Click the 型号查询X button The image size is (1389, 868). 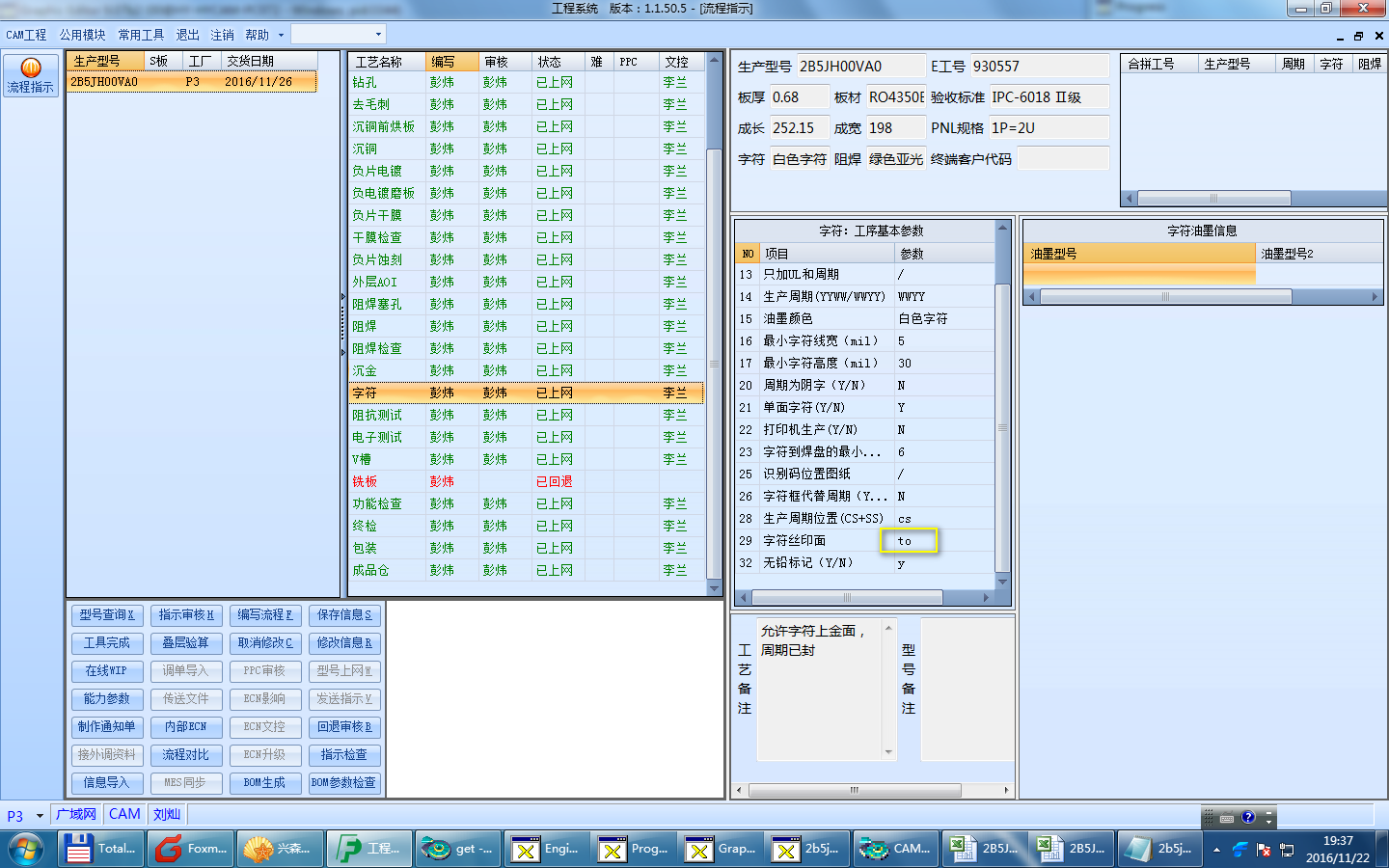[107, 615]
